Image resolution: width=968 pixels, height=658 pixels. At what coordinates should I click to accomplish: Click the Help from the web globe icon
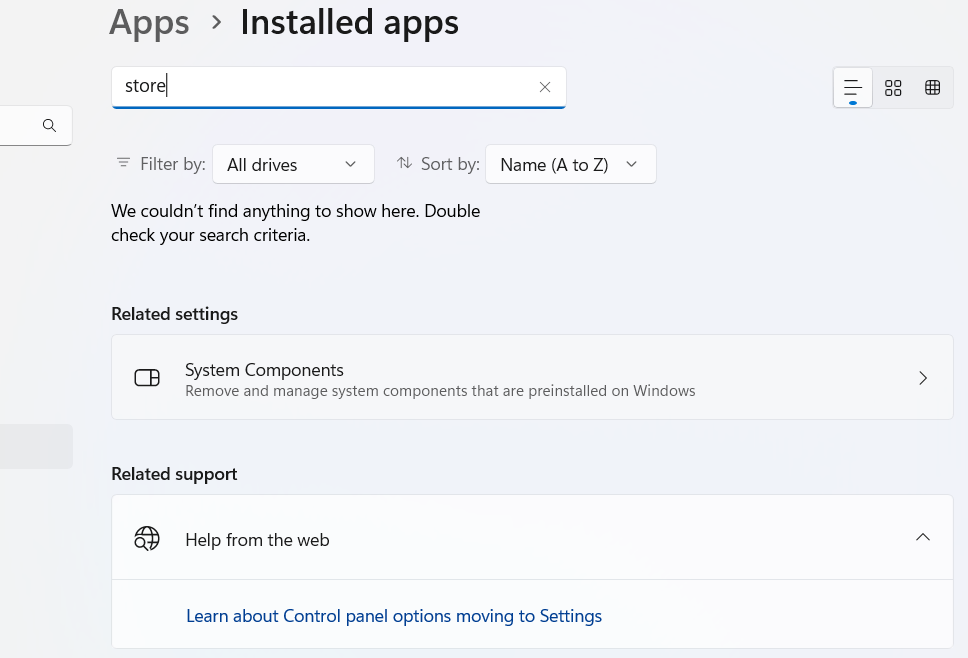coord(147,539)
